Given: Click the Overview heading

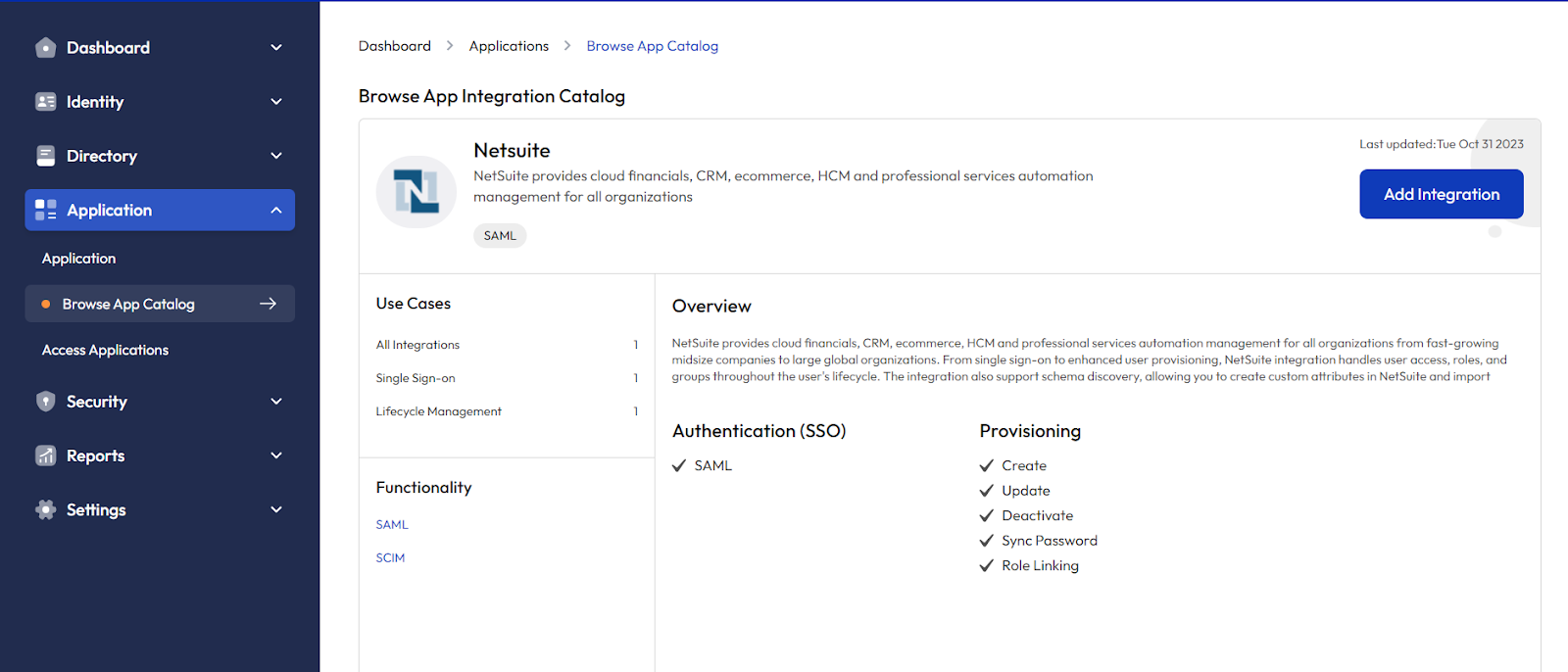Looking at the screenshot, I should [711, 307].
